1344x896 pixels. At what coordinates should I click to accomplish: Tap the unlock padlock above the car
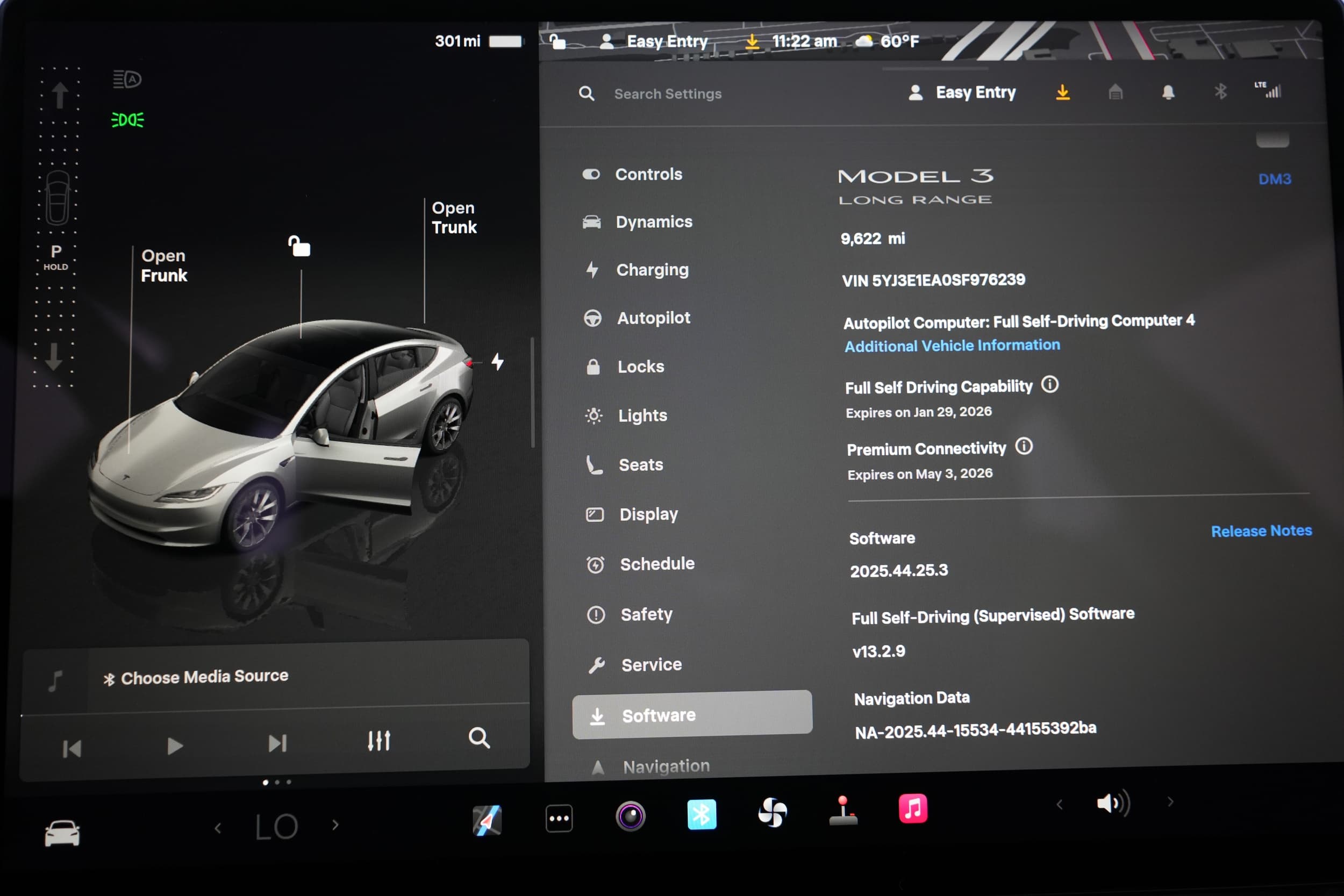pyautogui.click(x=299, y=246)
